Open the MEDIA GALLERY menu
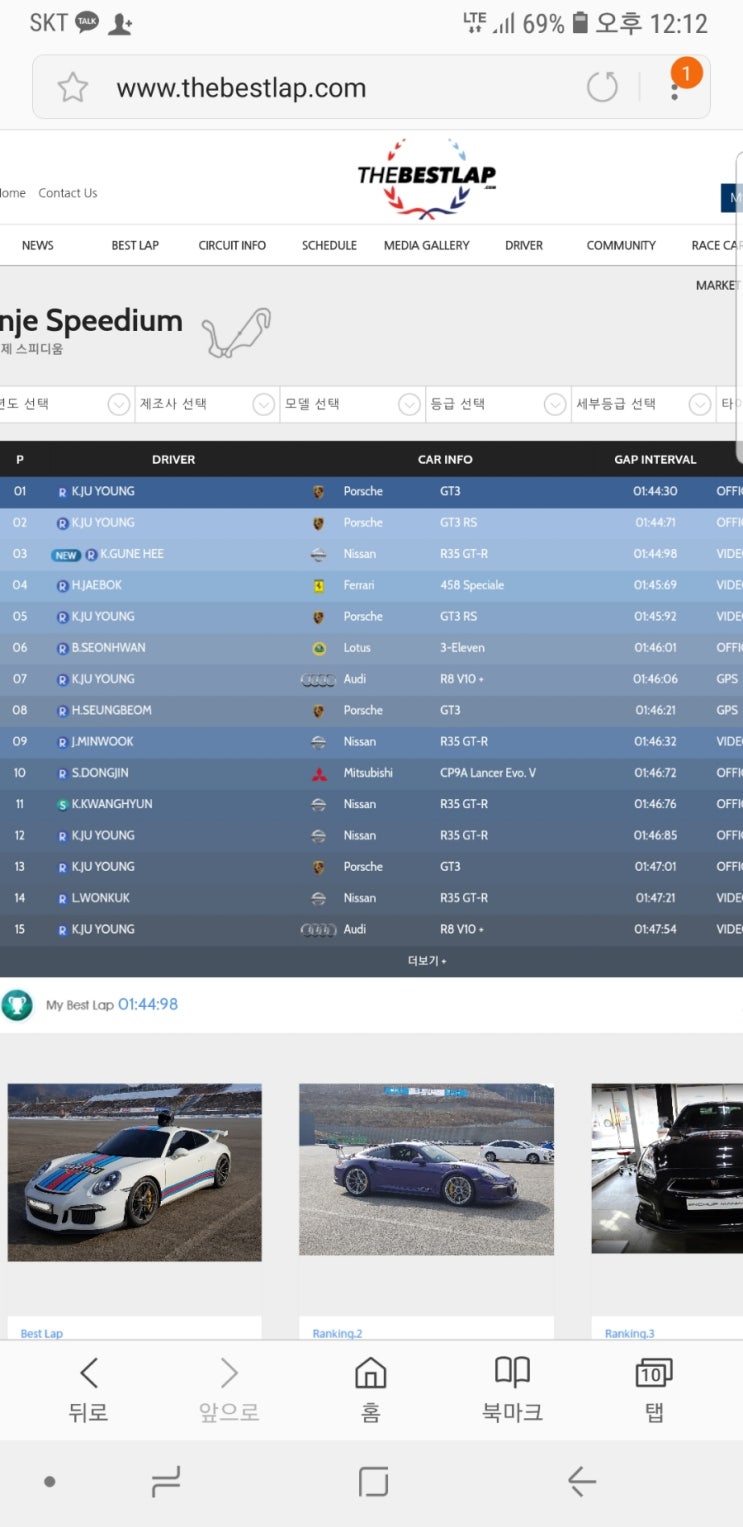 point(427,245)
